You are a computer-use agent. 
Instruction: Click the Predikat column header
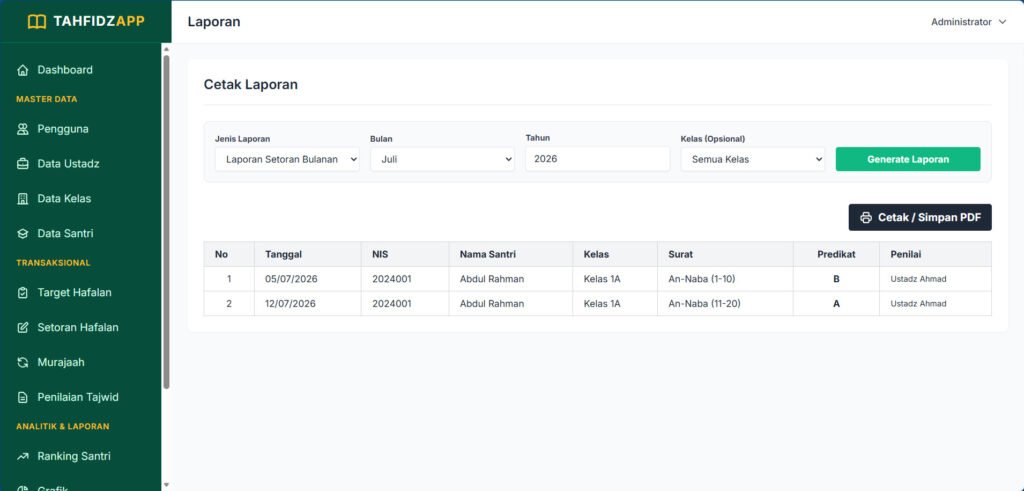pos(836,254)
